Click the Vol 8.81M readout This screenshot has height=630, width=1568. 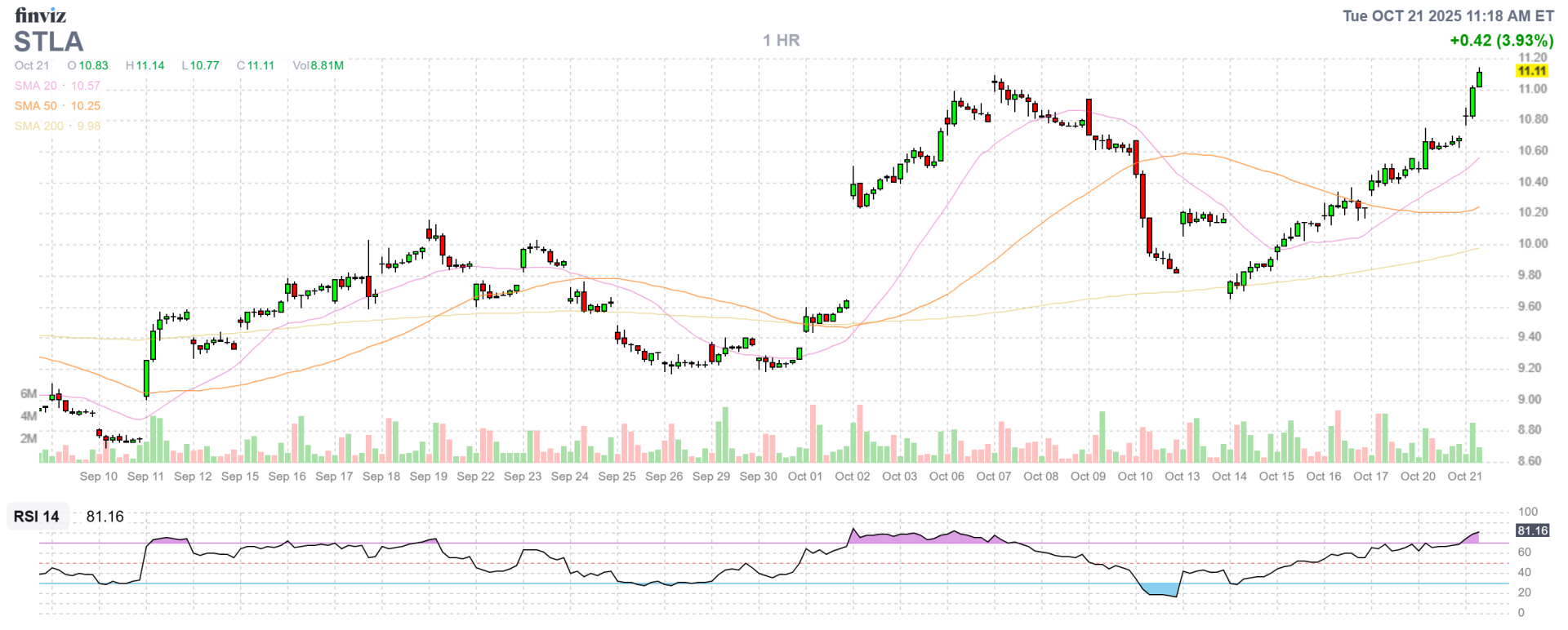tap(318, 65)
